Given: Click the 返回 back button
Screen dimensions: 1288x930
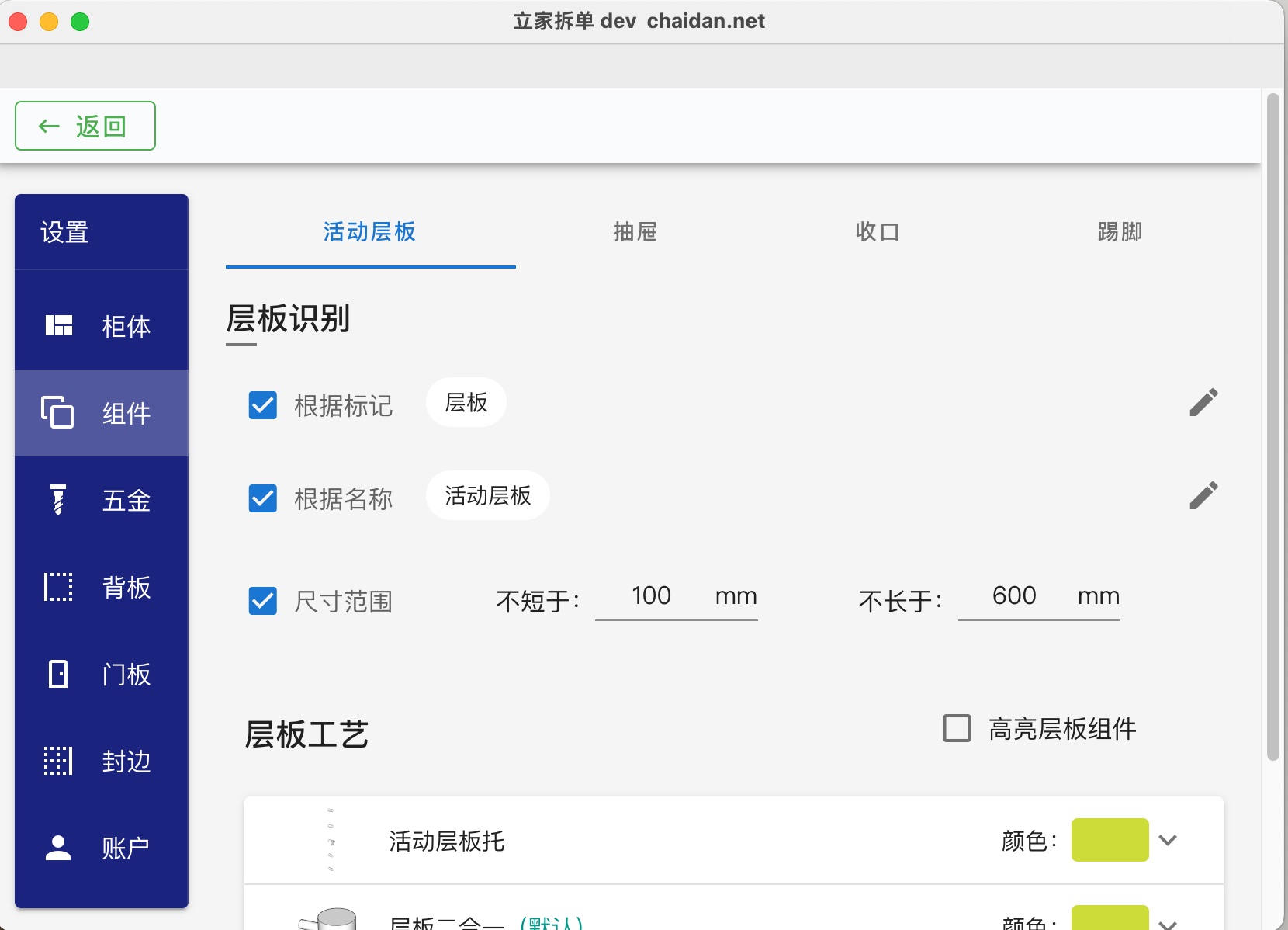Looking at the screenshot, I should click(85, 126).
